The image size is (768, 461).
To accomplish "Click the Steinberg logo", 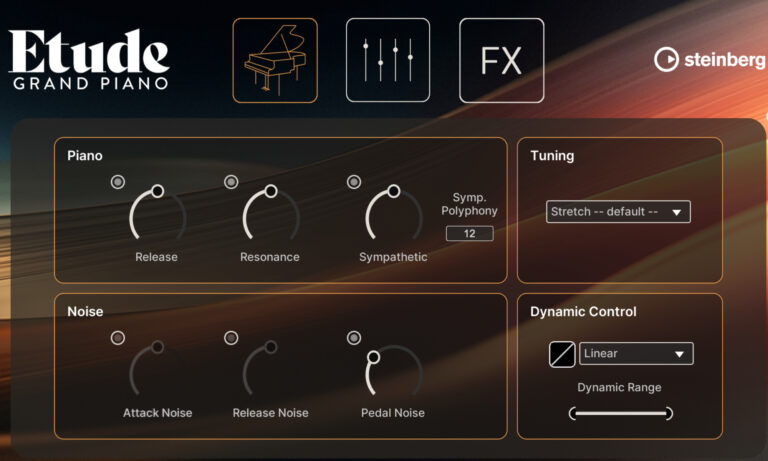I will coord(710,60).
